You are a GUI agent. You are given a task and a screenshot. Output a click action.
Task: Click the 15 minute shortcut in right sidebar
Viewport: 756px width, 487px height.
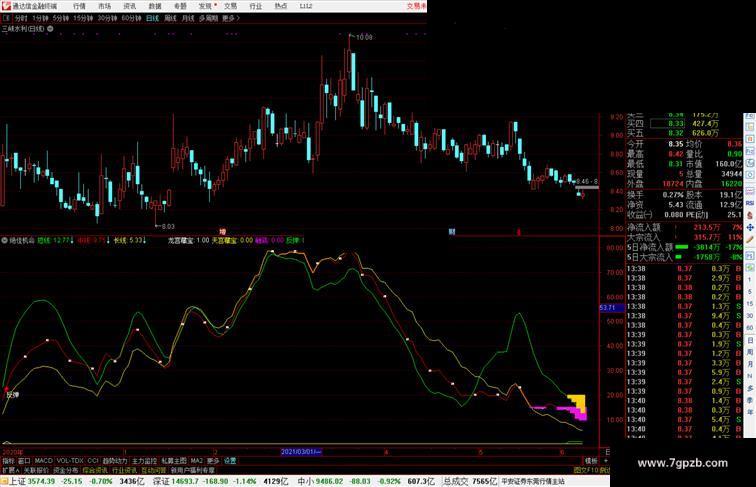(x=750, y=304)
